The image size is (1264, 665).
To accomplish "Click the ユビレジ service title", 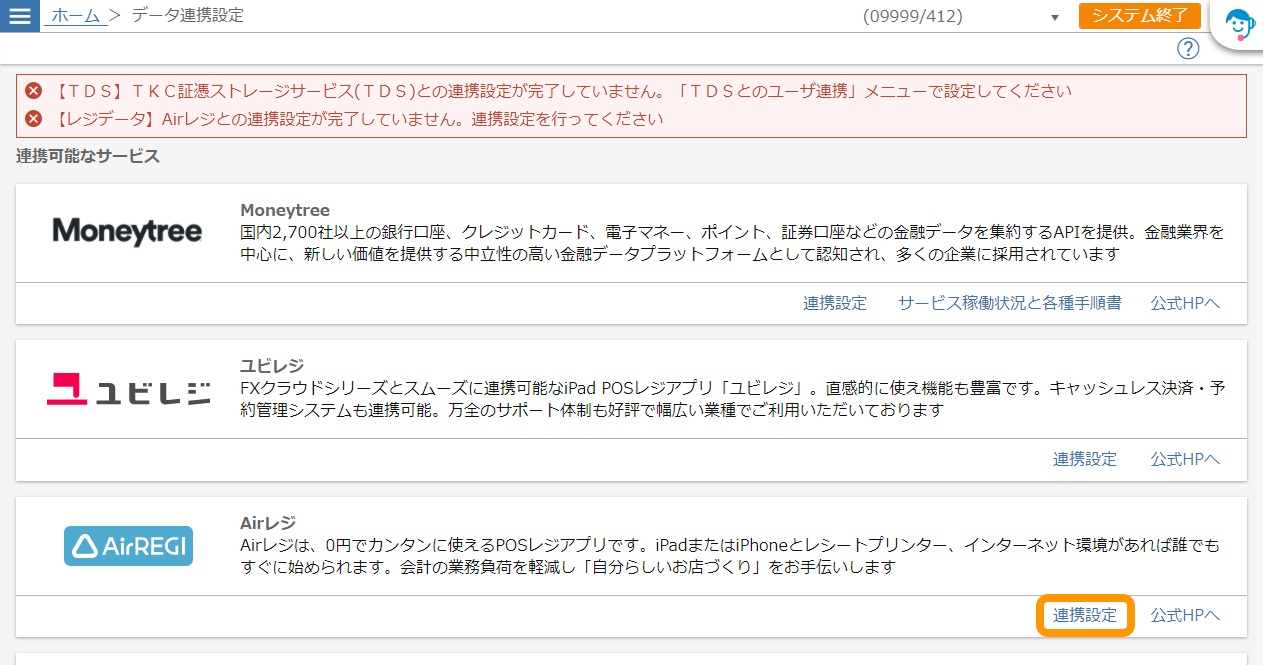I will click(272, 366).
